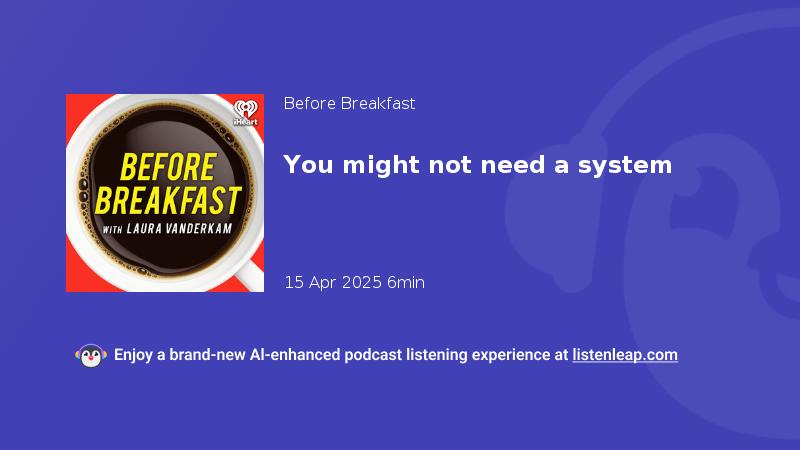Click the Before Breakfast podcast cover art

[165, 193]
